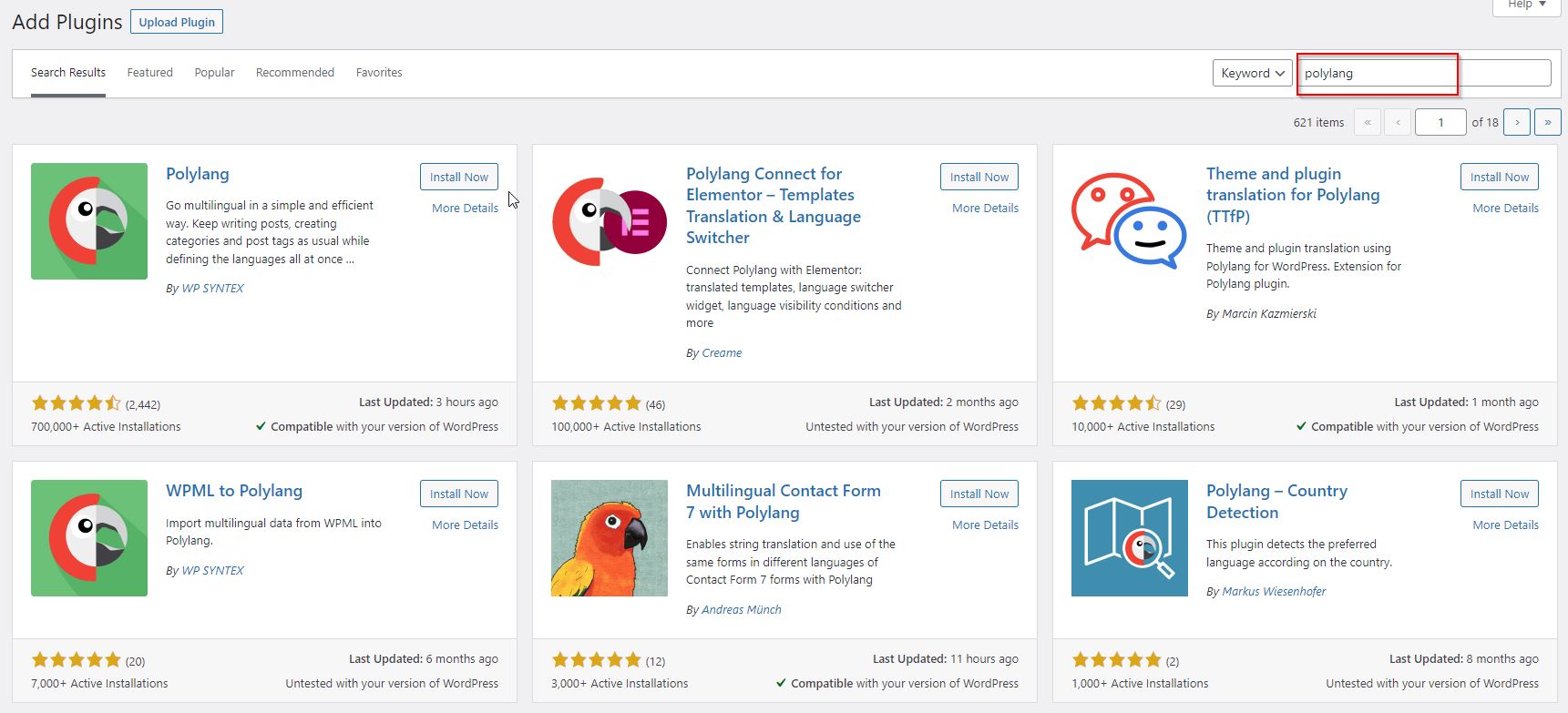Viewport: 1568px width, 713px height.
Task: Click the Upload Plugin button
Action: tap(177, 22)
